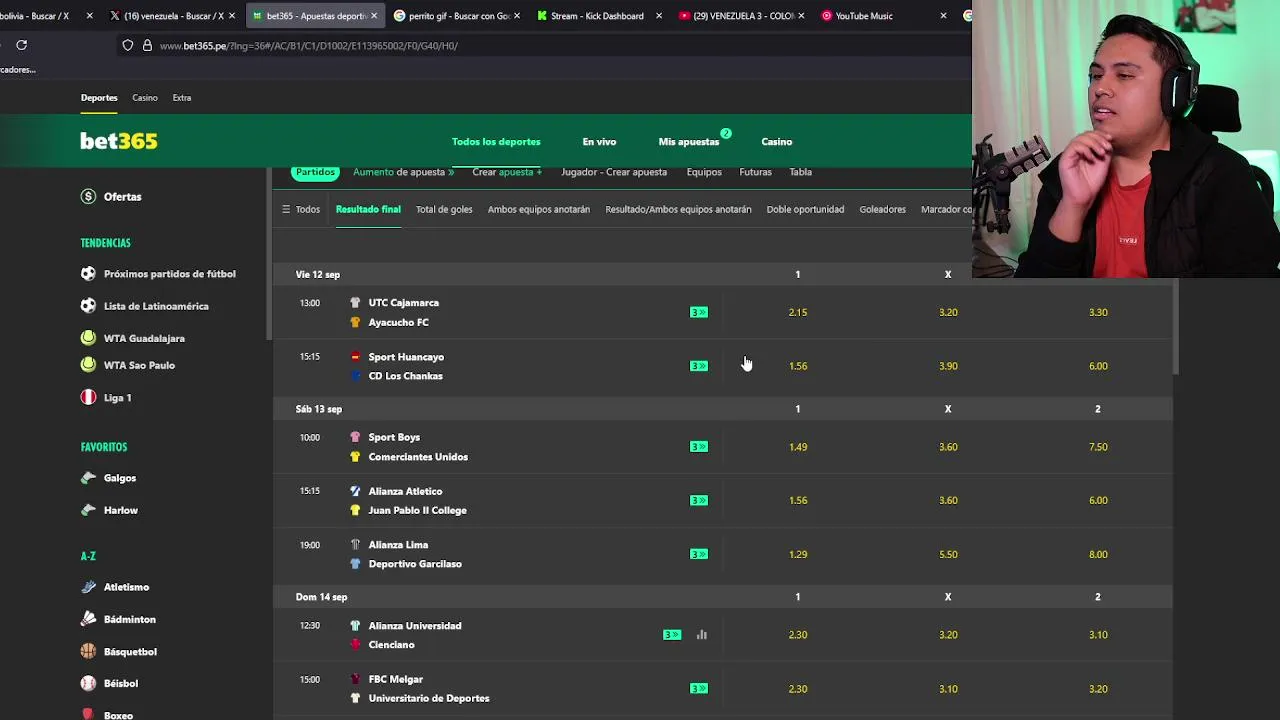
Task: Reload page with browser refresh icon
Action: coord(21,45)
